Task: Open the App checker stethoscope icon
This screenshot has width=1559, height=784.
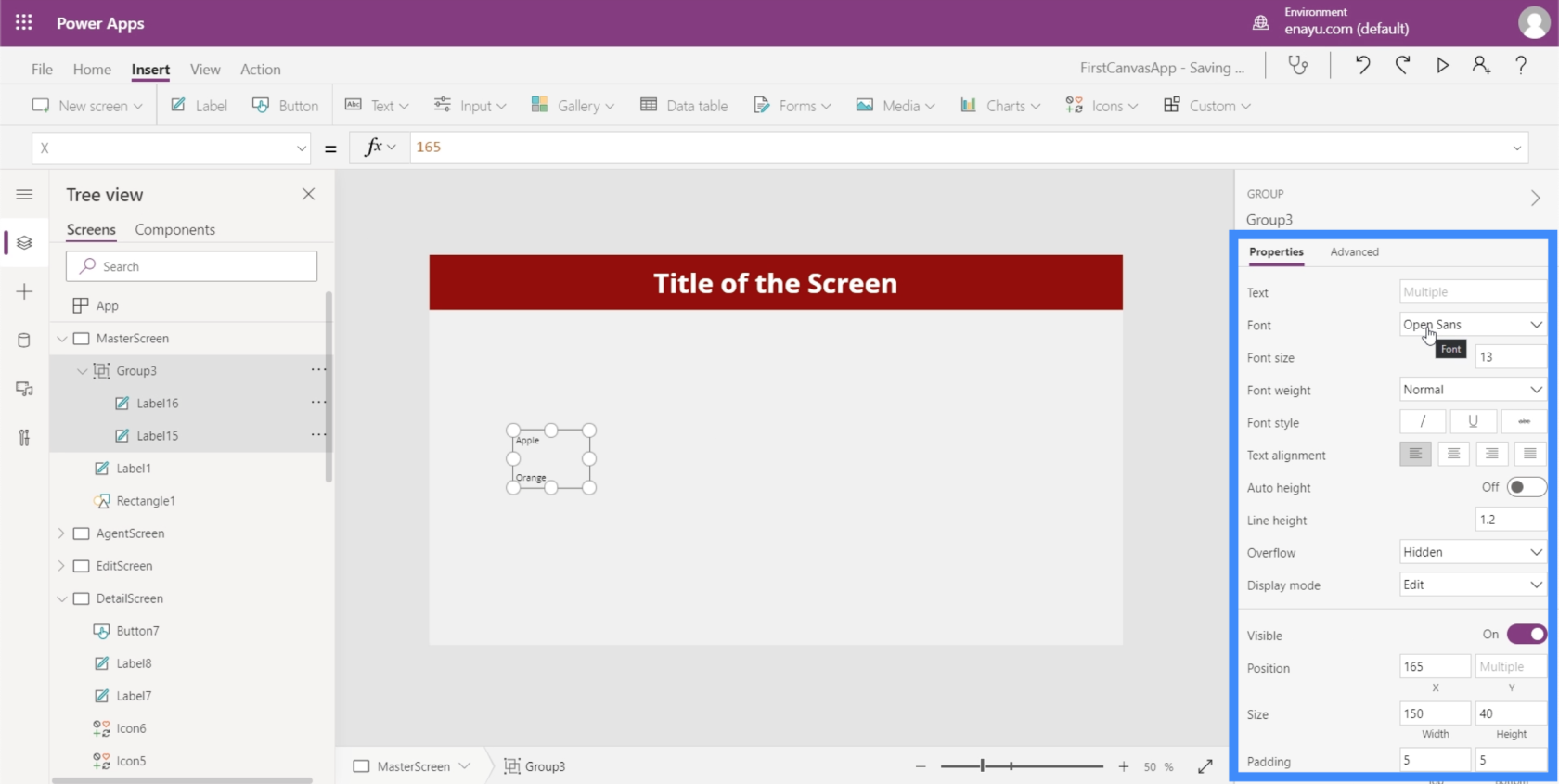Action: [1298, 66]
